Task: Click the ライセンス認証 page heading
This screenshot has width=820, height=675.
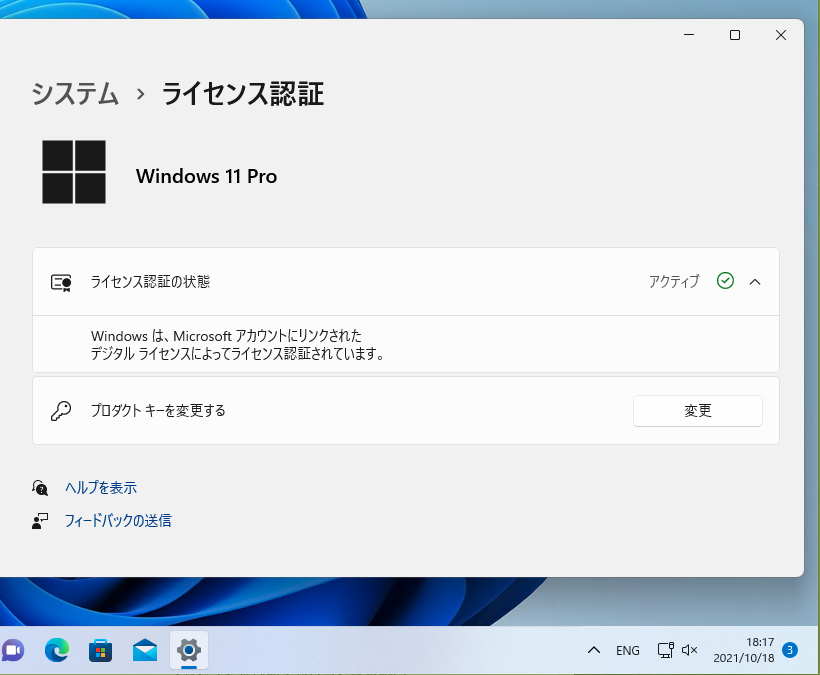Action: [243, 94]
